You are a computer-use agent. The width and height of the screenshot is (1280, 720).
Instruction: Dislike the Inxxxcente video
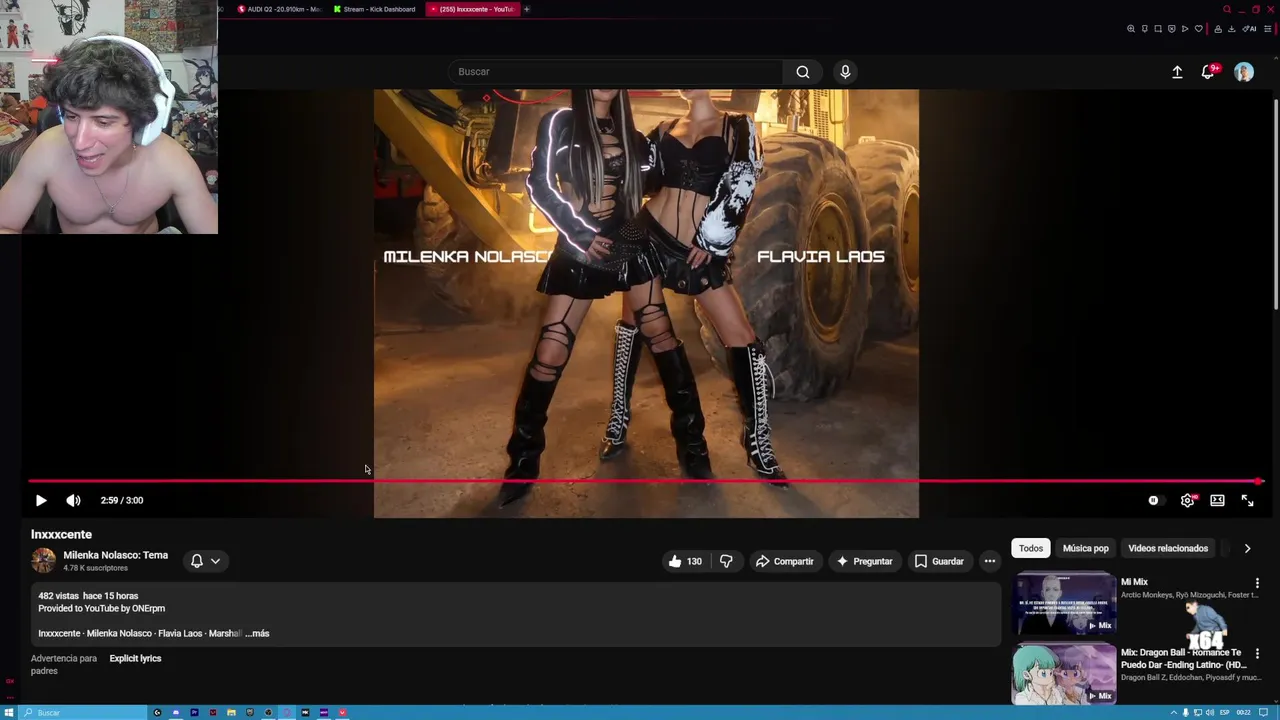[726, 561]
